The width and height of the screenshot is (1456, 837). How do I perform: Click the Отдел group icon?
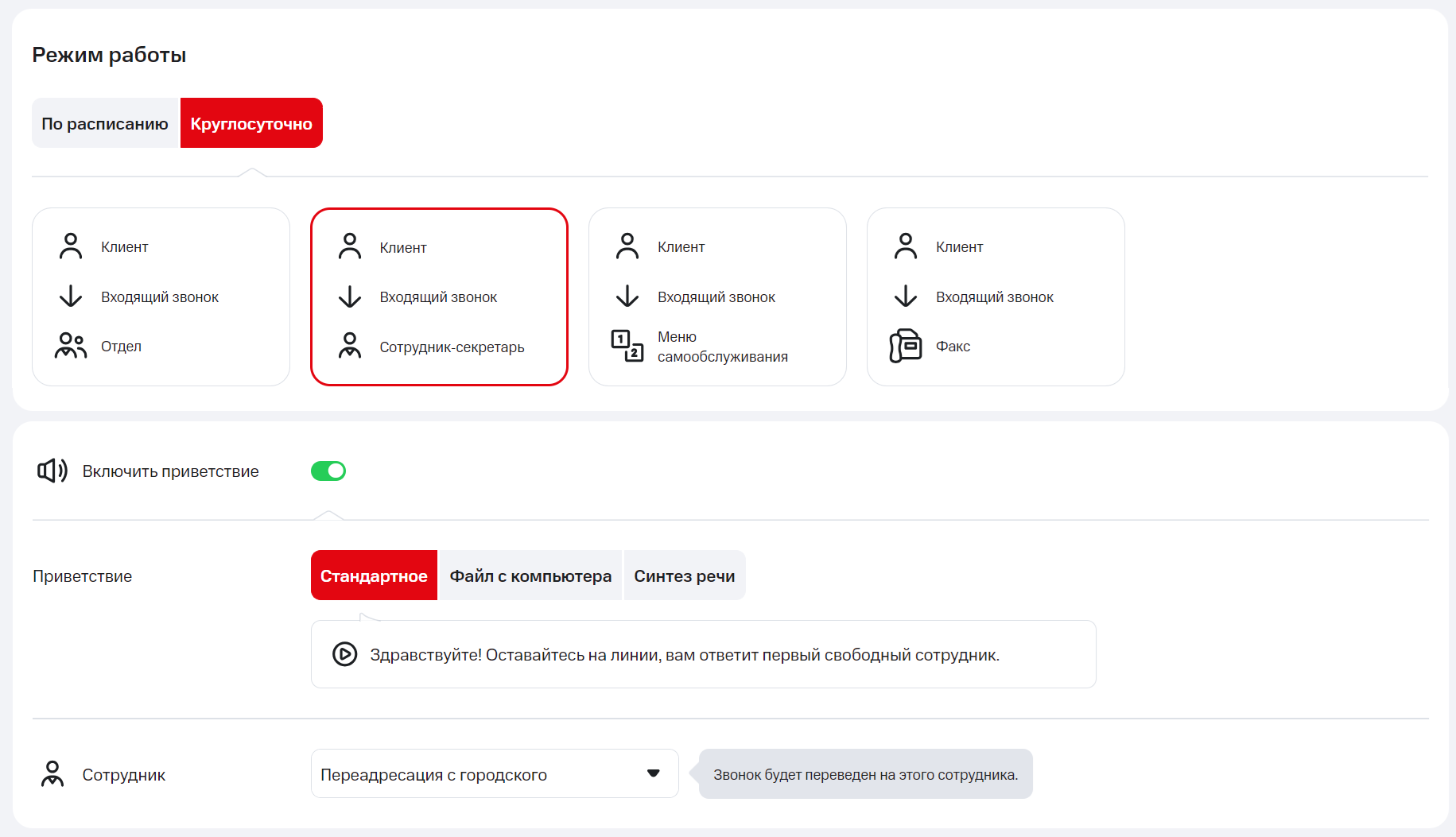click(71, 346)
